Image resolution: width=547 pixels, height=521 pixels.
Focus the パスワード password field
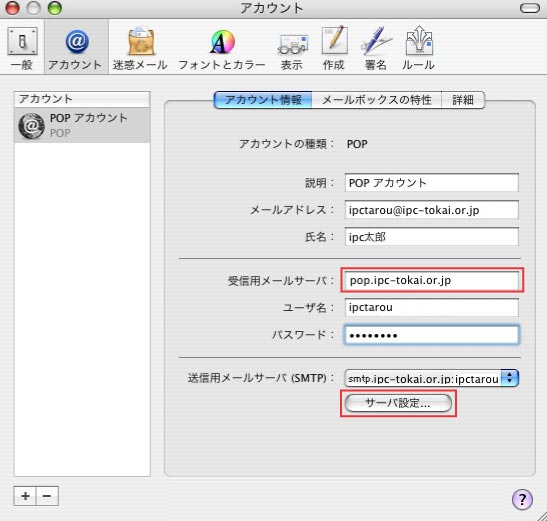pos(432,335)
